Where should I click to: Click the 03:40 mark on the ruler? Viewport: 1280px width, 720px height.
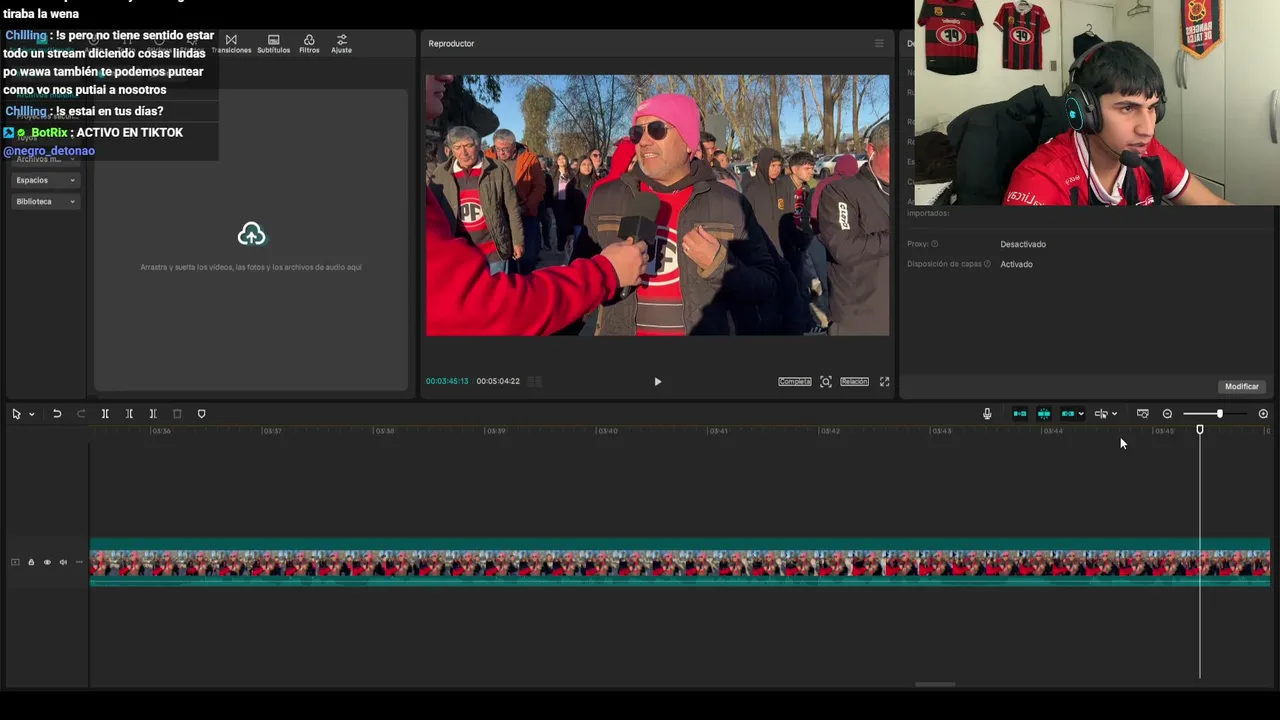[607, 431]
